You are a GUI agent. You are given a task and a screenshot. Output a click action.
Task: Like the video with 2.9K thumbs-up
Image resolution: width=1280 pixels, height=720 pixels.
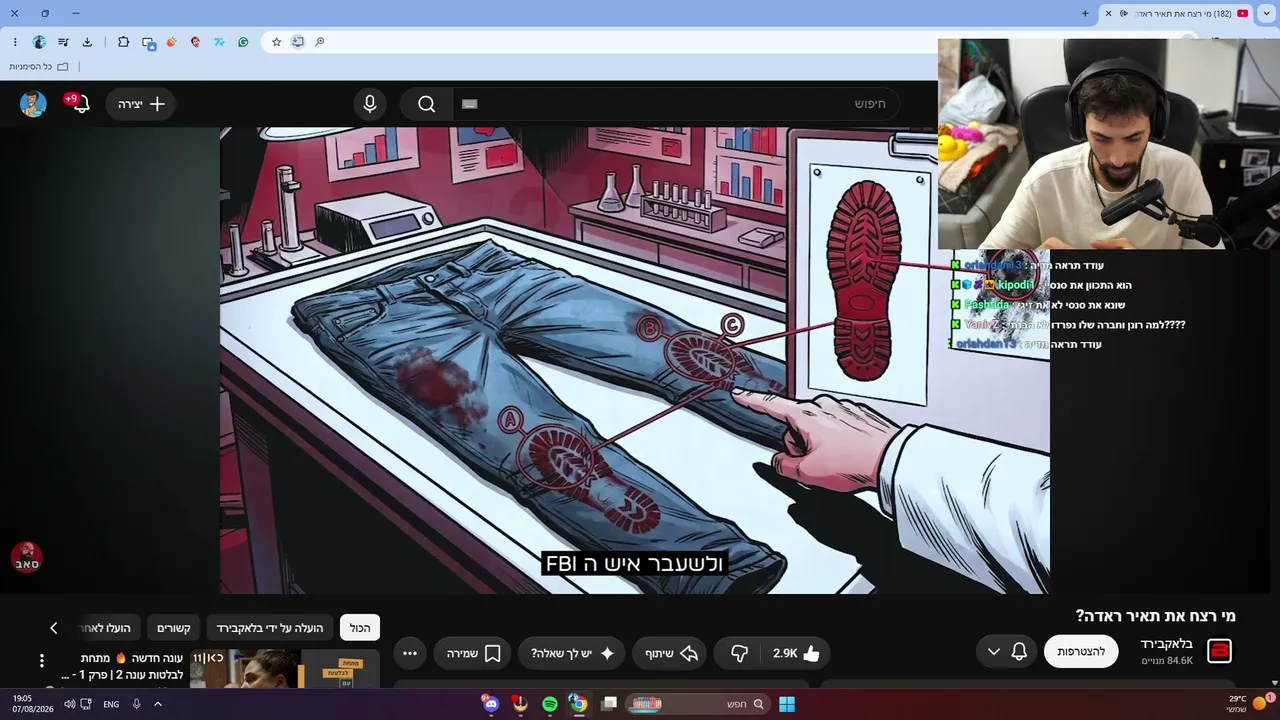click(x=797, y=653)
